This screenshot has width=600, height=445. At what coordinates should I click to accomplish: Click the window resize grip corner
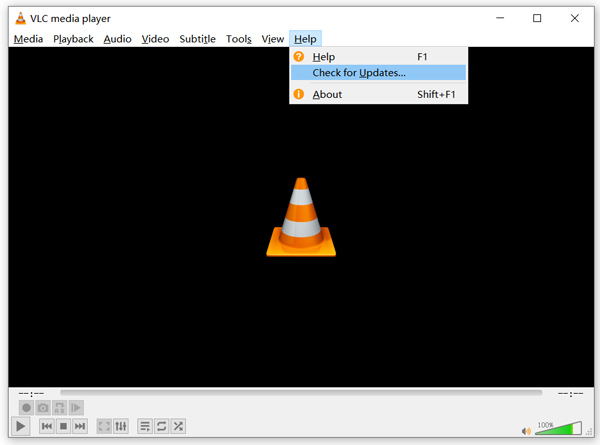589,432
